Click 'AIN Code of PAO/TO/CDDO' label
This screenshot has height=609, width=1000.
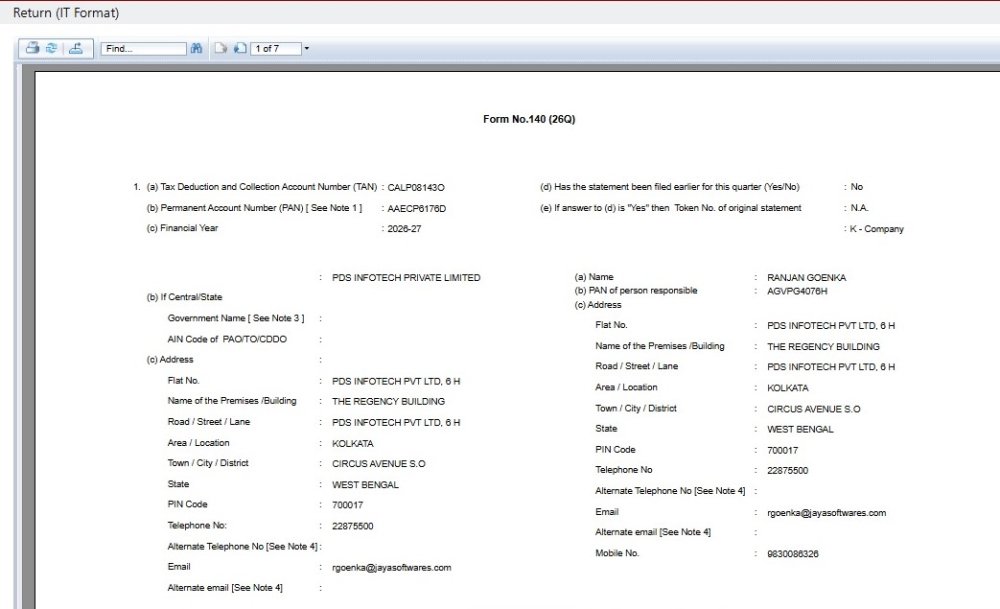(x=227, y=339)
